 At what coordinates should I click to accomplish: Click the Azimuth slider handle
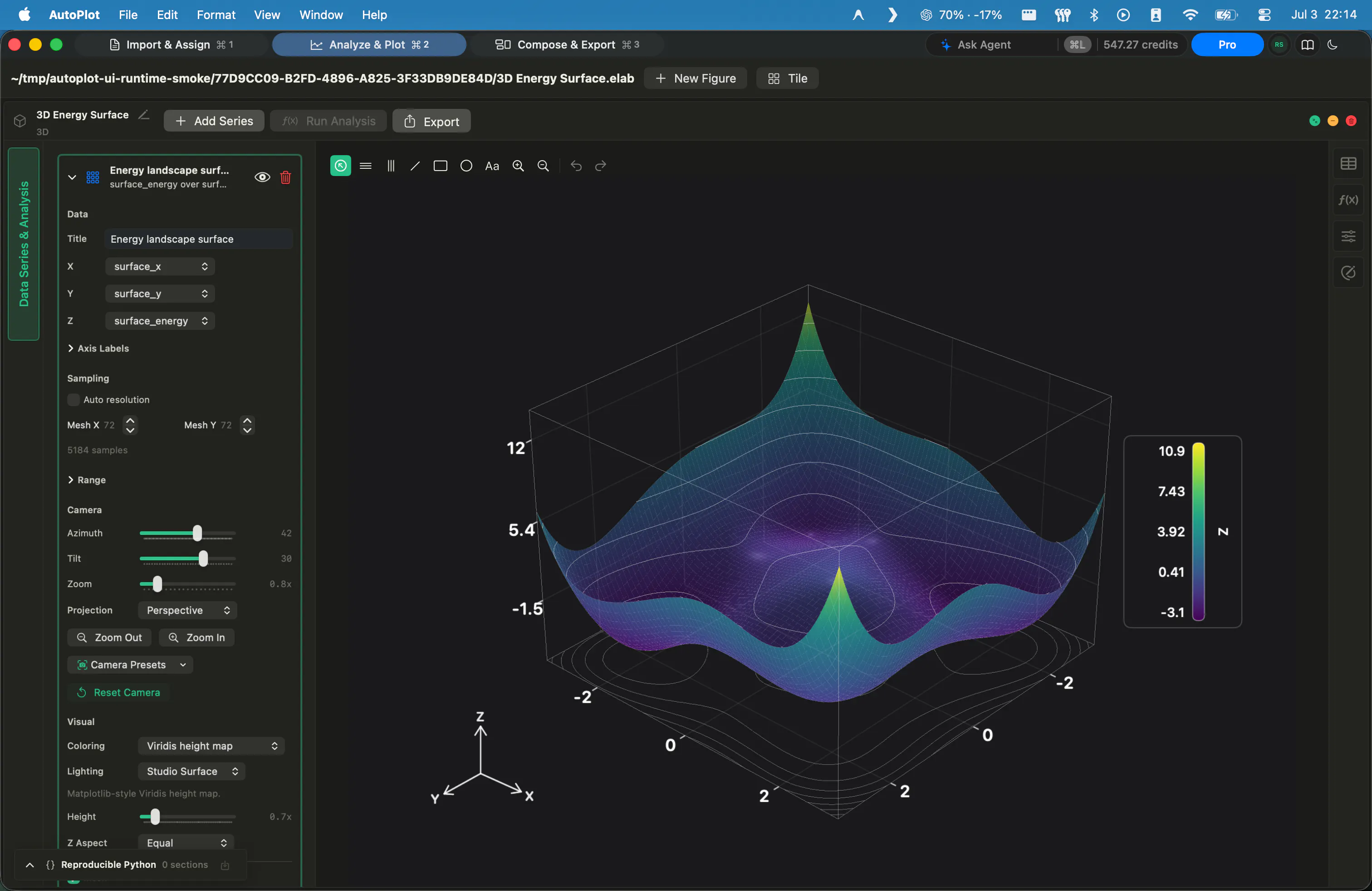pos(197,534)
